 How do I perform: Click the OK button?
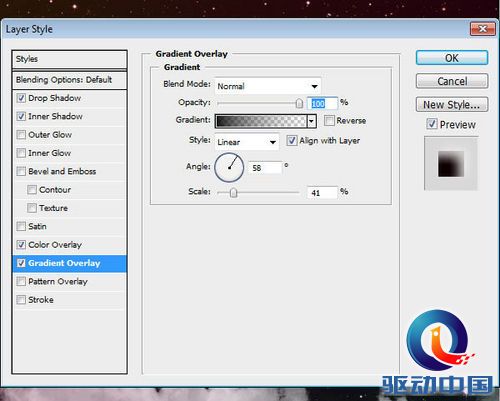pos(452,58)
